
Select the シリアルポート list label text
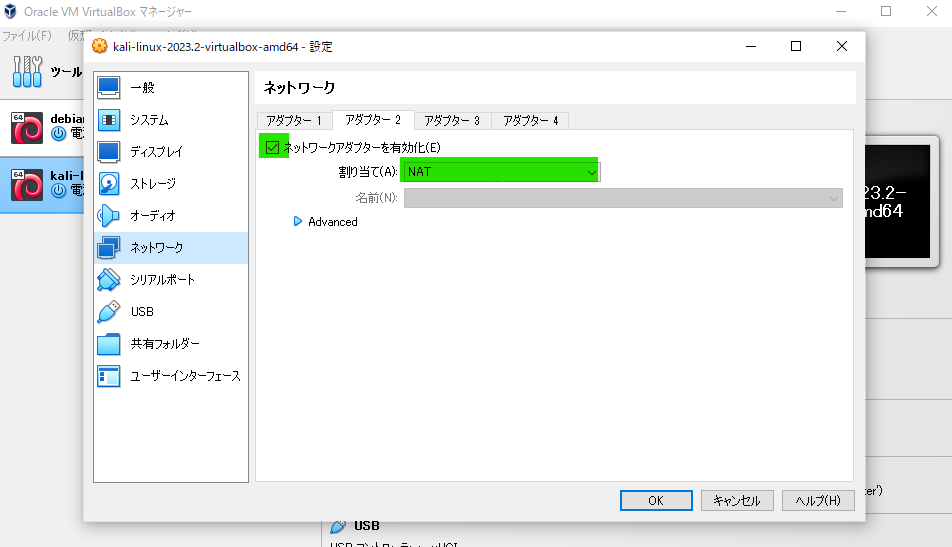coord(163,279)
